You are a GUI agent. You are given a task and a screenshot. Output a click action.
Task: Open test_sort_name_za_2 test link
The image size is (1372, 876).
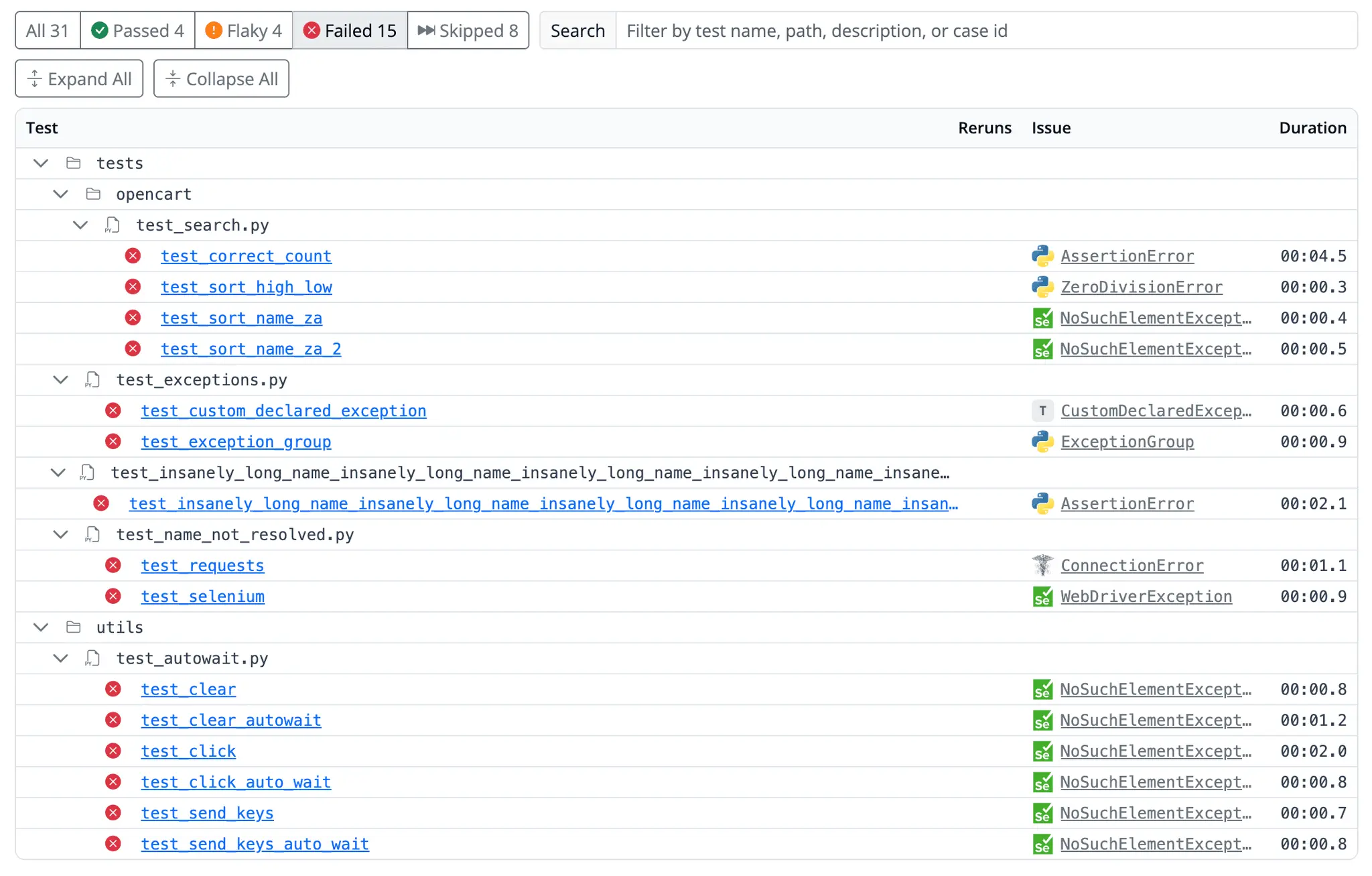[x=251, y=349]
